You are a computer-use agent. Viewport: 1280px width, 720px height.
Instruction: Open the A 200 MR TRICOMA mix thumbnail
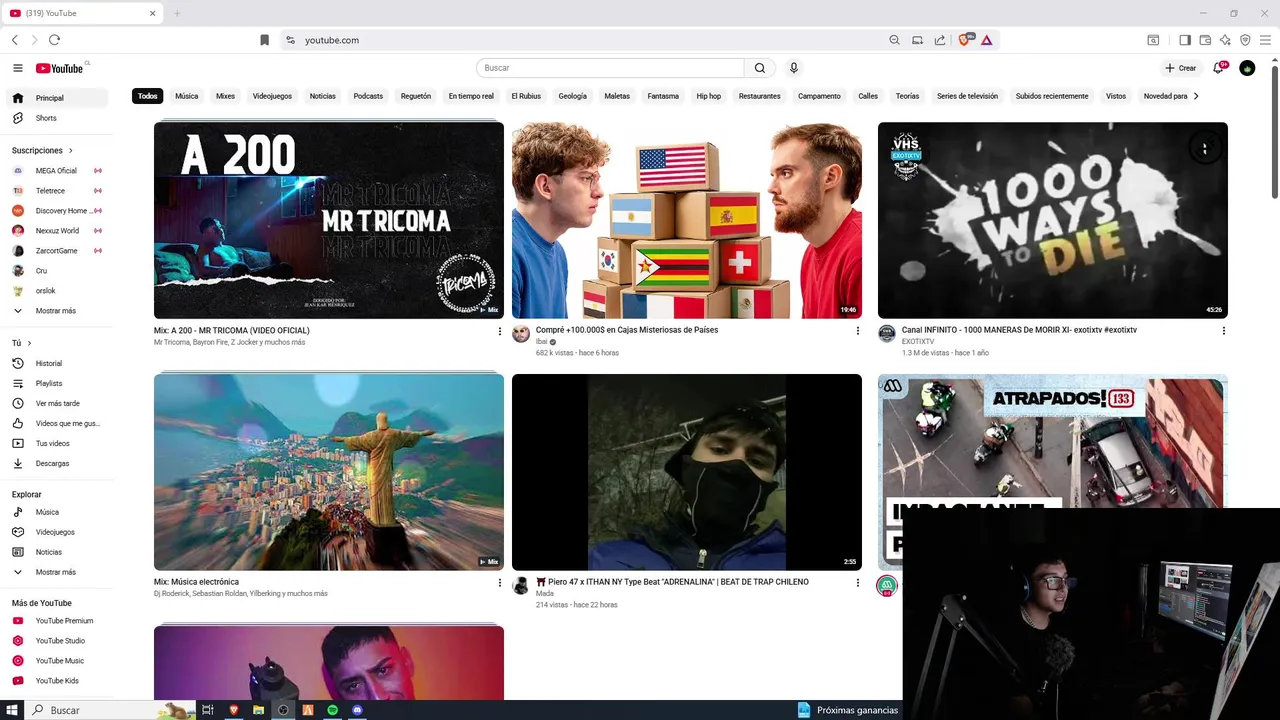329,220
